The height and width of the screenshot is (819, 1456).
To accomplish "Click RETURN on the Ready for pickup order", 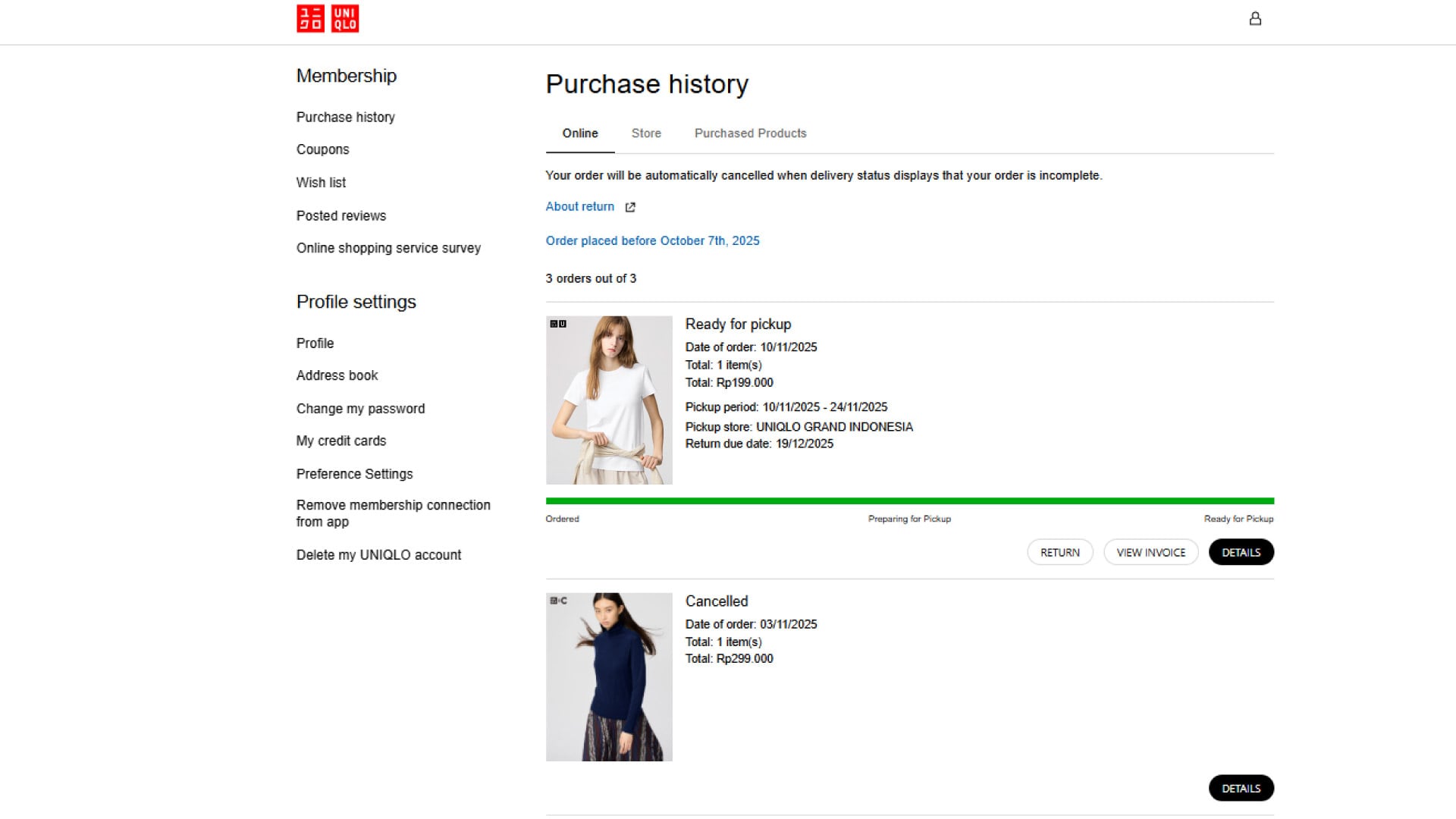I will pos(1059,552).
